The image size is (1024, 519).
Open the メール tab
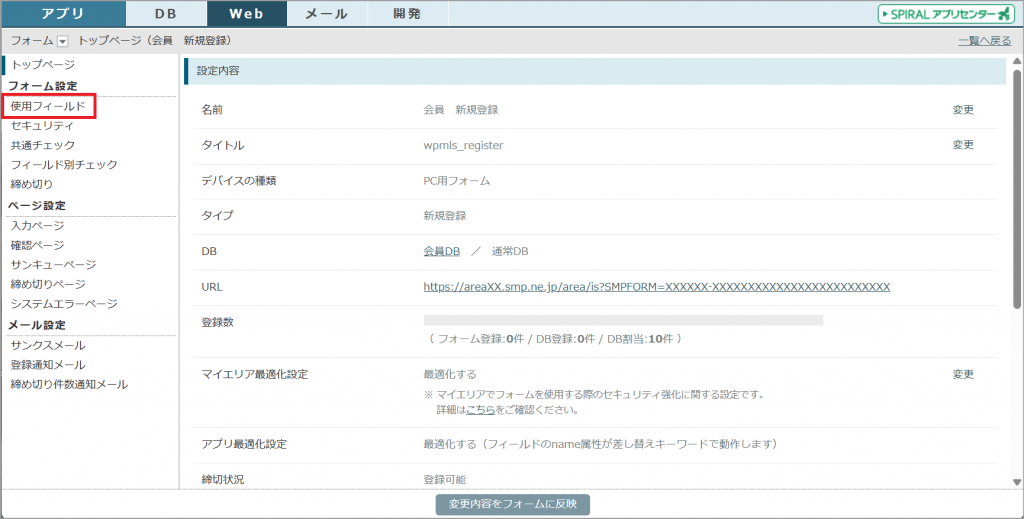click(x=326, y=14)
